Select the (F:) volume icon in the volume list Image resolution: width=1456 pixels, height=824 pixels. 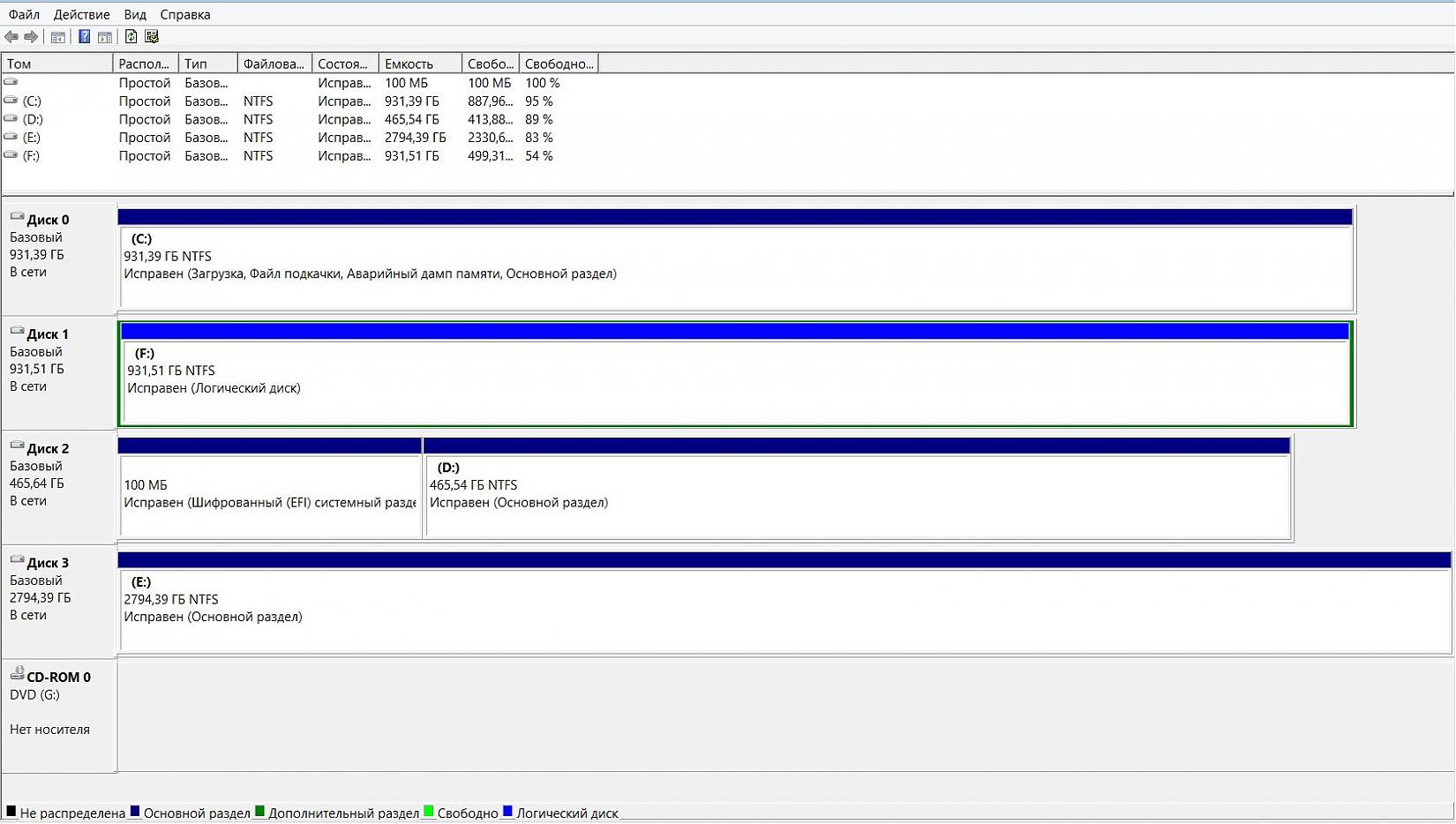click(x=11, y=155)
